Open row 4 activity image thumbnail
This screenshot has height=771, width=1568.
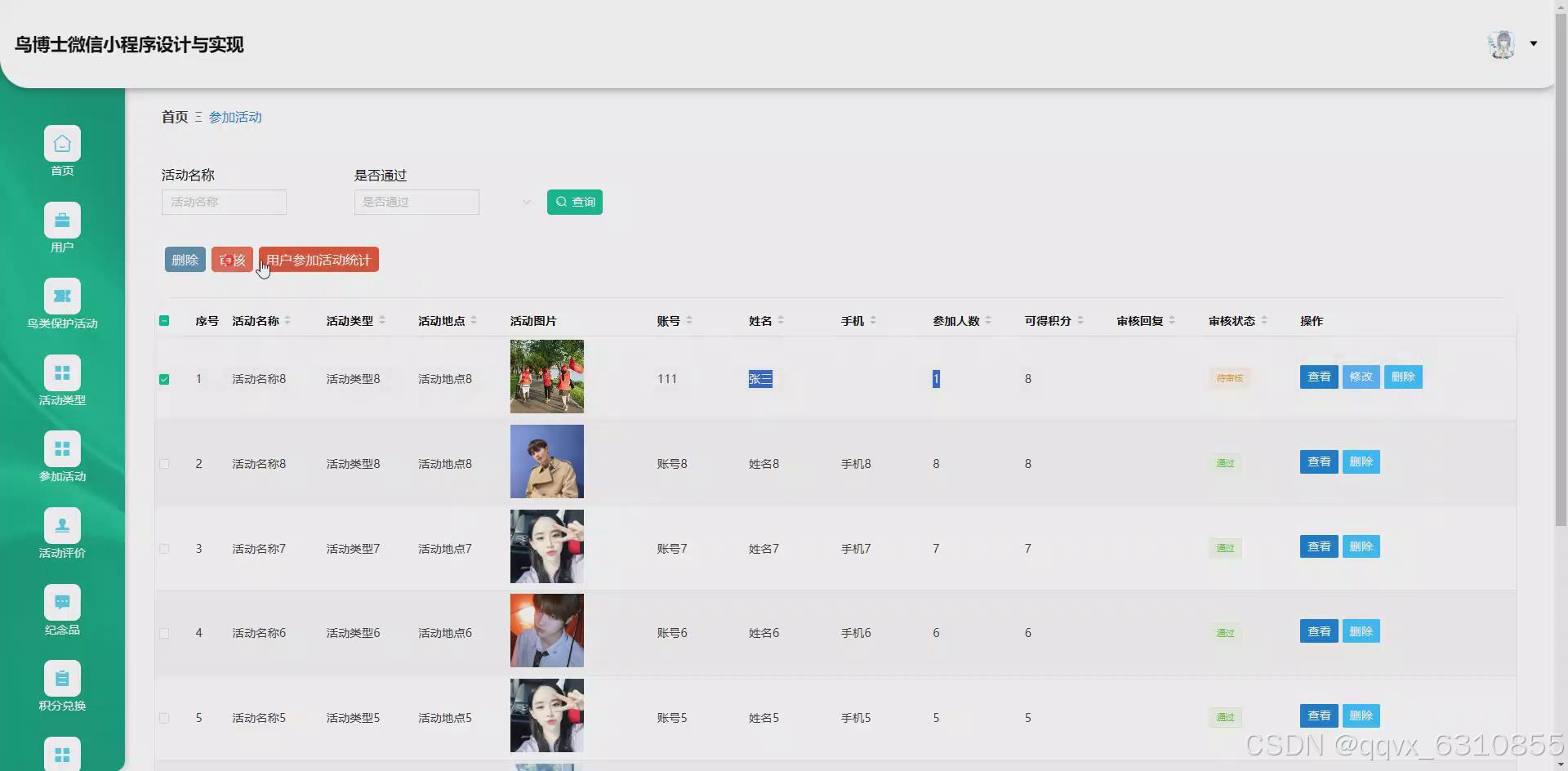[x=547, y=631]
